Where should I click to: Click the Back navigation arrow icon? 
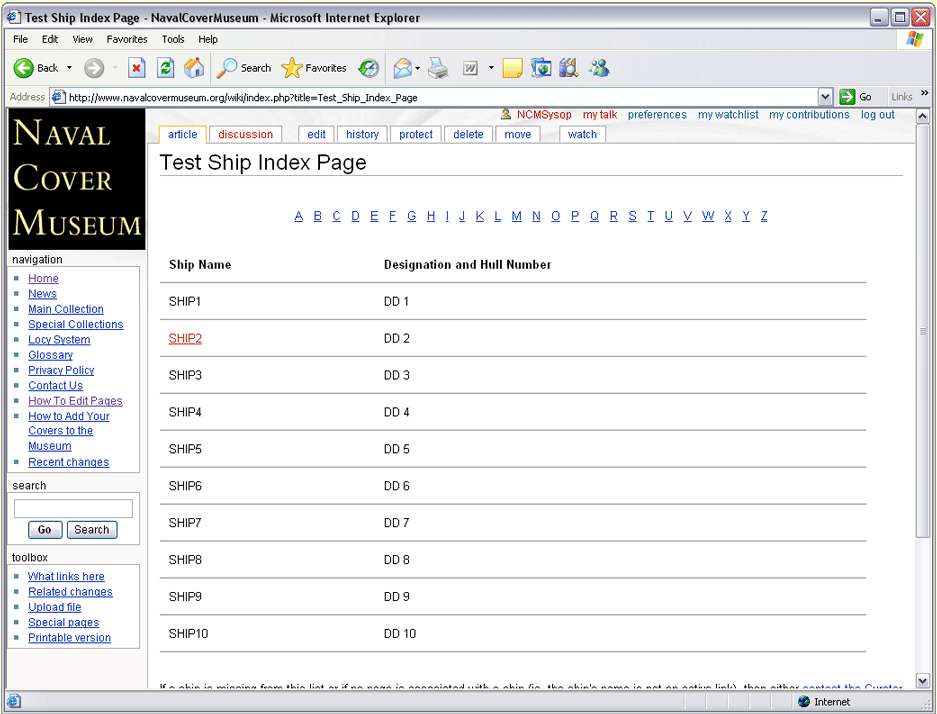tap(24, 68)
